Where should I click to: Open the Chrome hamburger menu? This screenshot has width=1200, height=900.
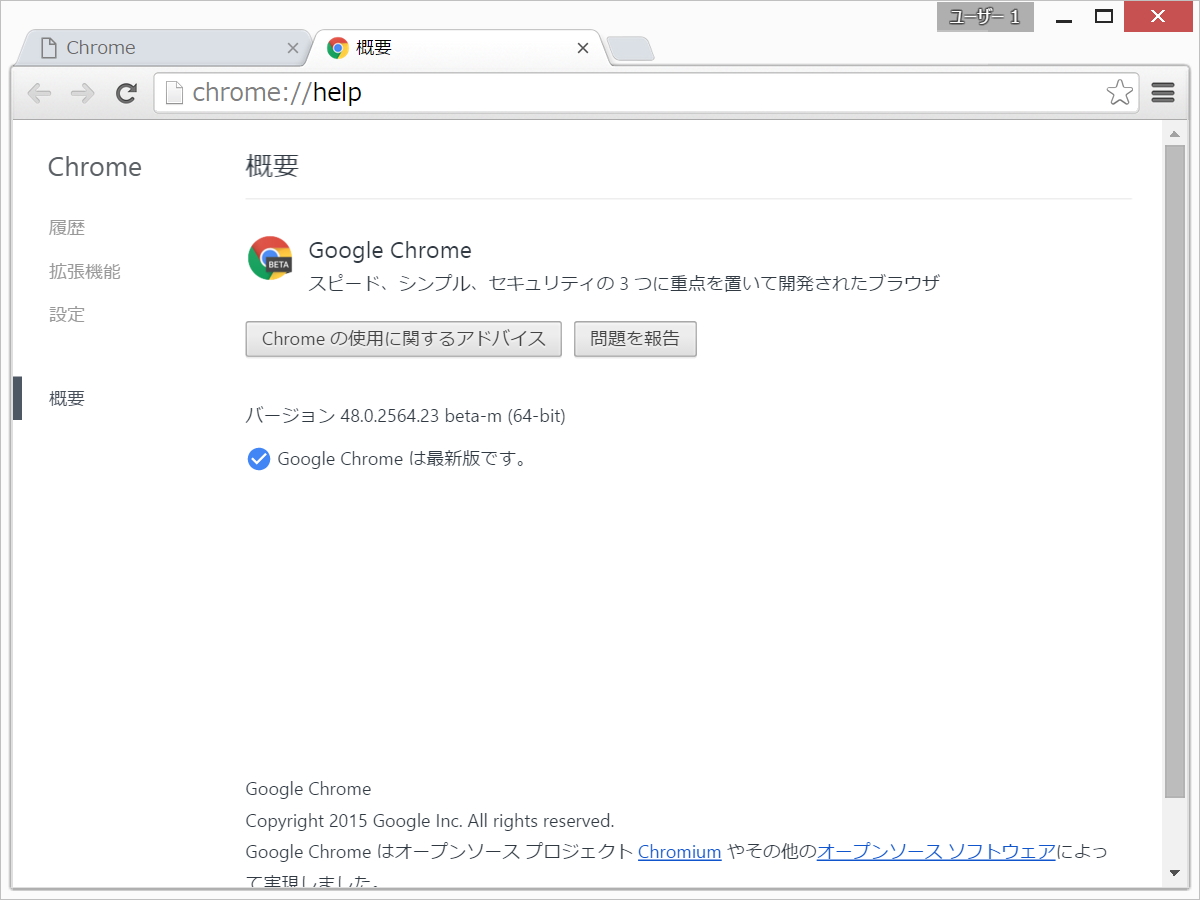coord(1162,92)
